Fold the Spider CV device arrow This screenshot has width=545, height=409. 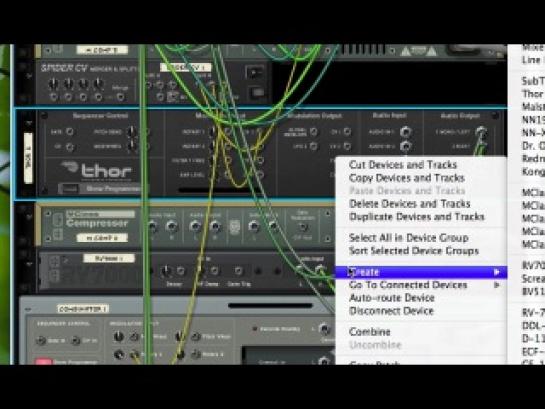tap(29, 75)
